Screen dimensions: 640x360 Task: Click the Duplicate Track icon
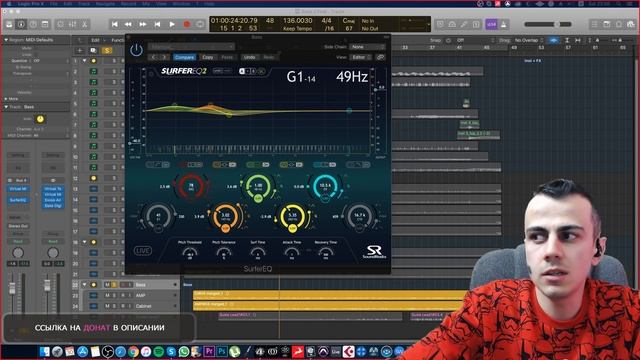[x=93, y=50]
